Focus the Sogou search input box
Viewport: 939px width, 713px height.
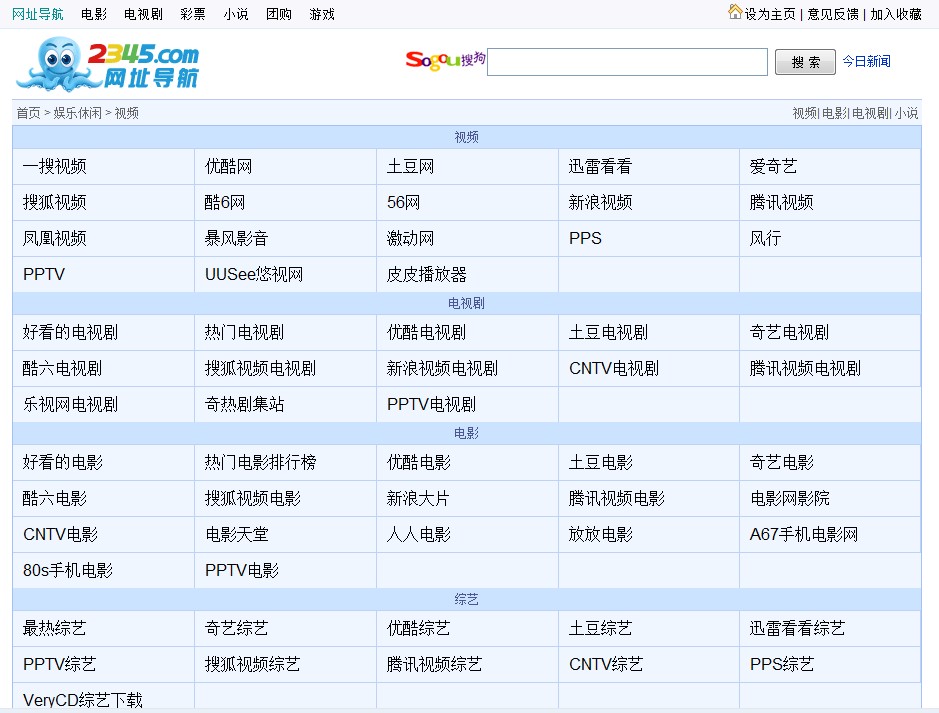tap(627, 62)
